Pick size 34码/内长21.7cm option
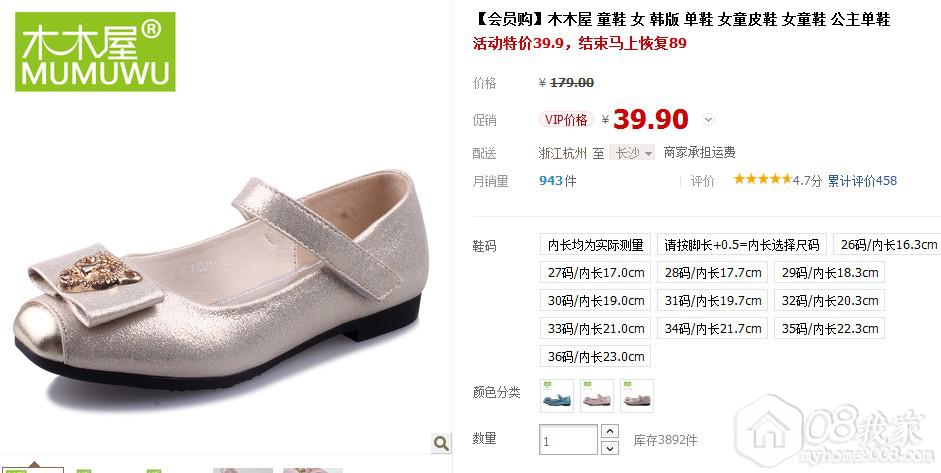 pos(712,328)
